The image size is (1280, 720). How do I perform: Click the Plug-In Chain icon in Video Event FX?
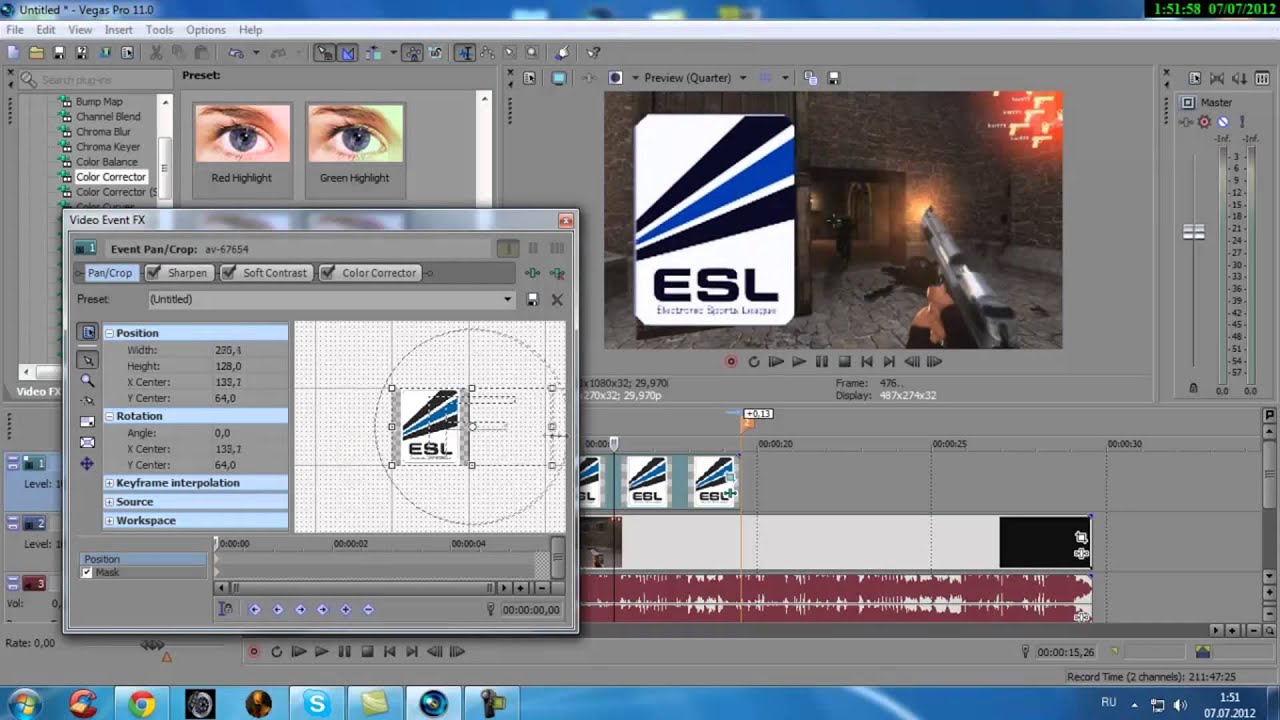533,273
